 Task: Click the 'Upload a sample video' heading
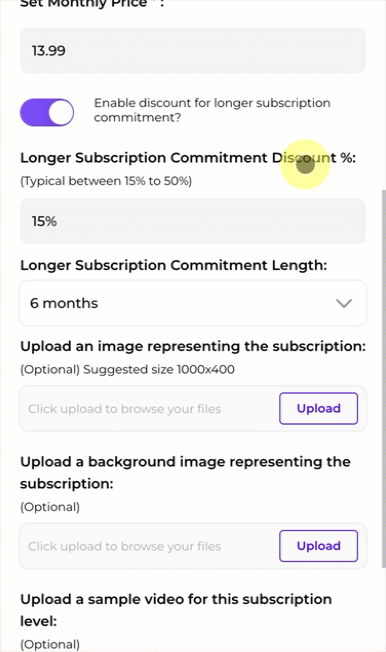176,610
